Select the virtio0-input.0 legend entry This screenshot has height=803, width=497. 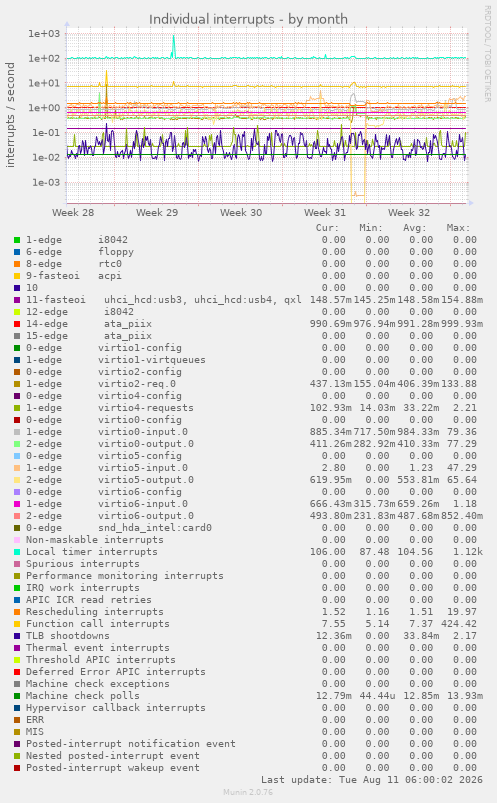[x=107, y=432]
